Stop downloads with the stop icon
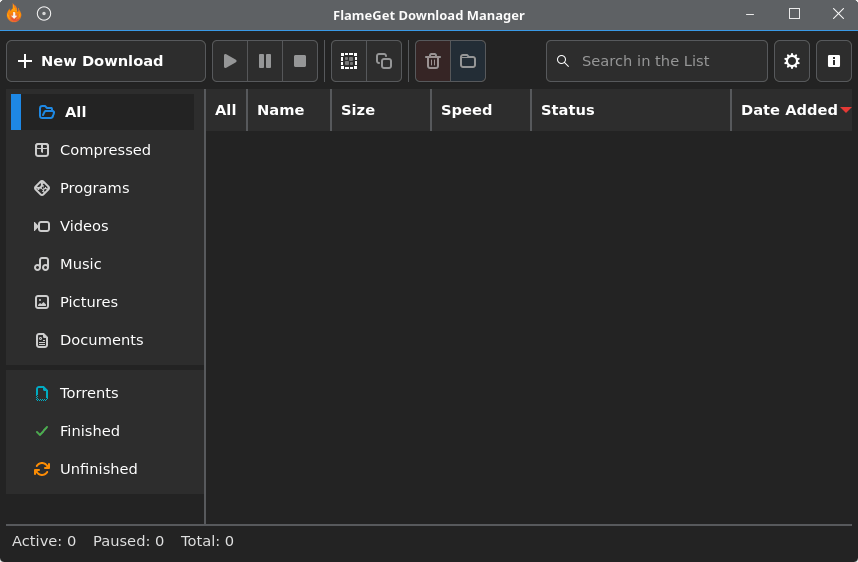 coord(300,61)
